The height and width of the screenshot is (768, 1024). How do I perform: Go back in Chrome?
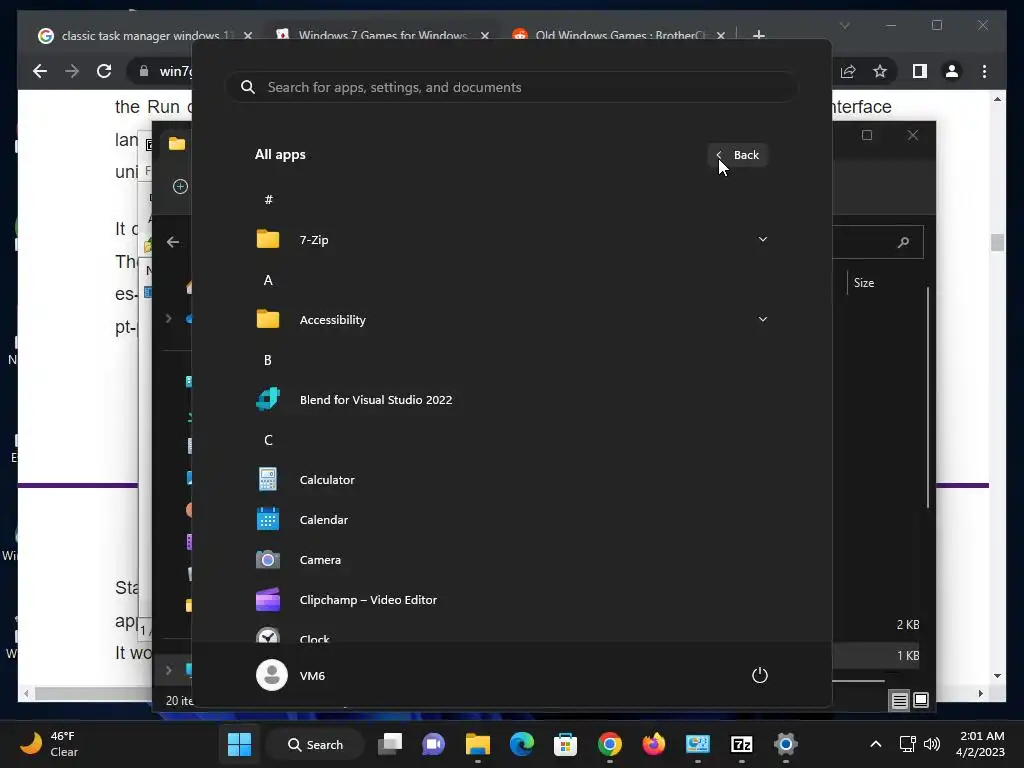click(x=40, y=71)
